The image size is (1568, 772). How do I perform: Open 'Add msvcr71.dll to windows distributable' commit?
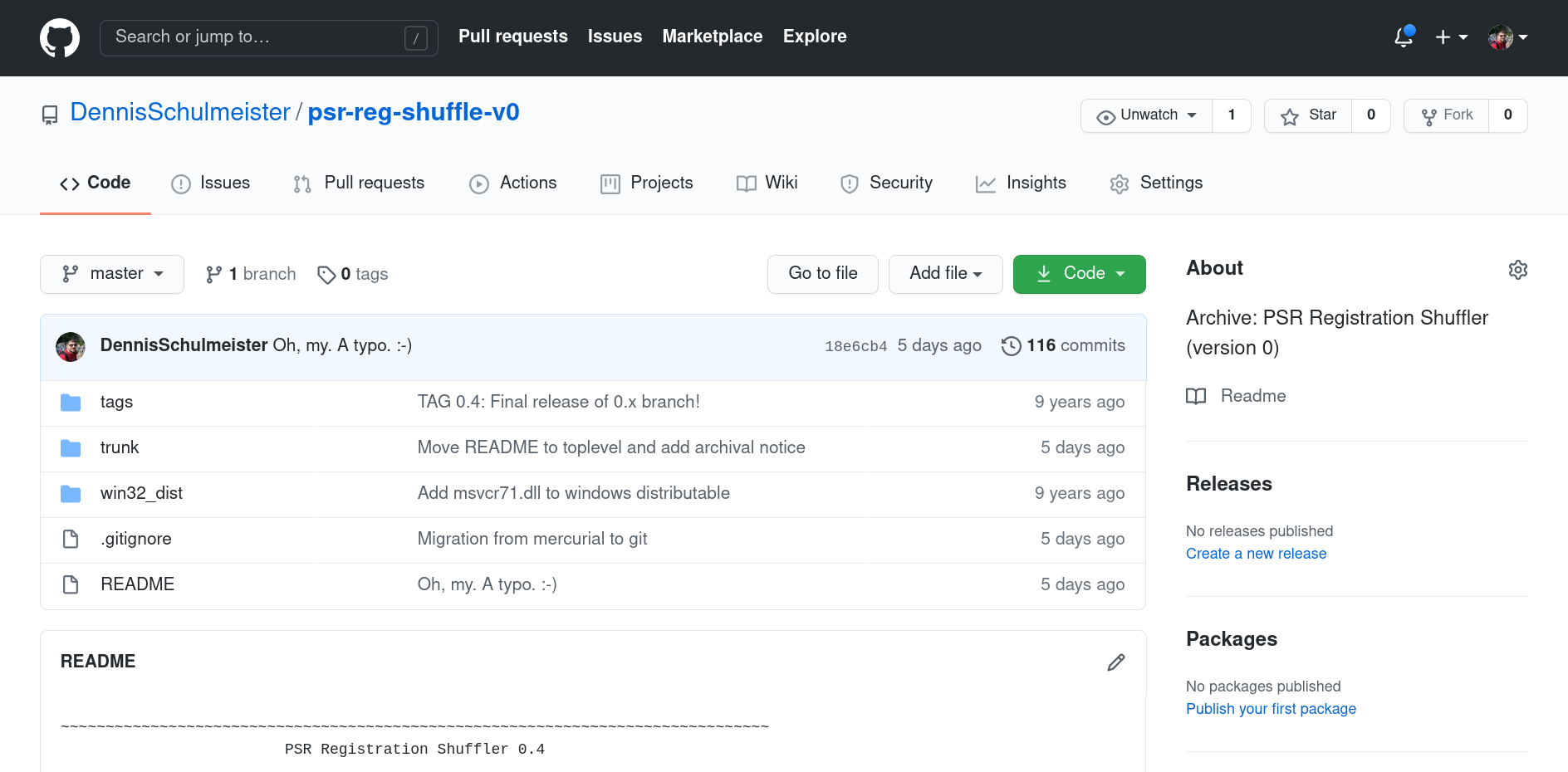click(x=574, y=494)
